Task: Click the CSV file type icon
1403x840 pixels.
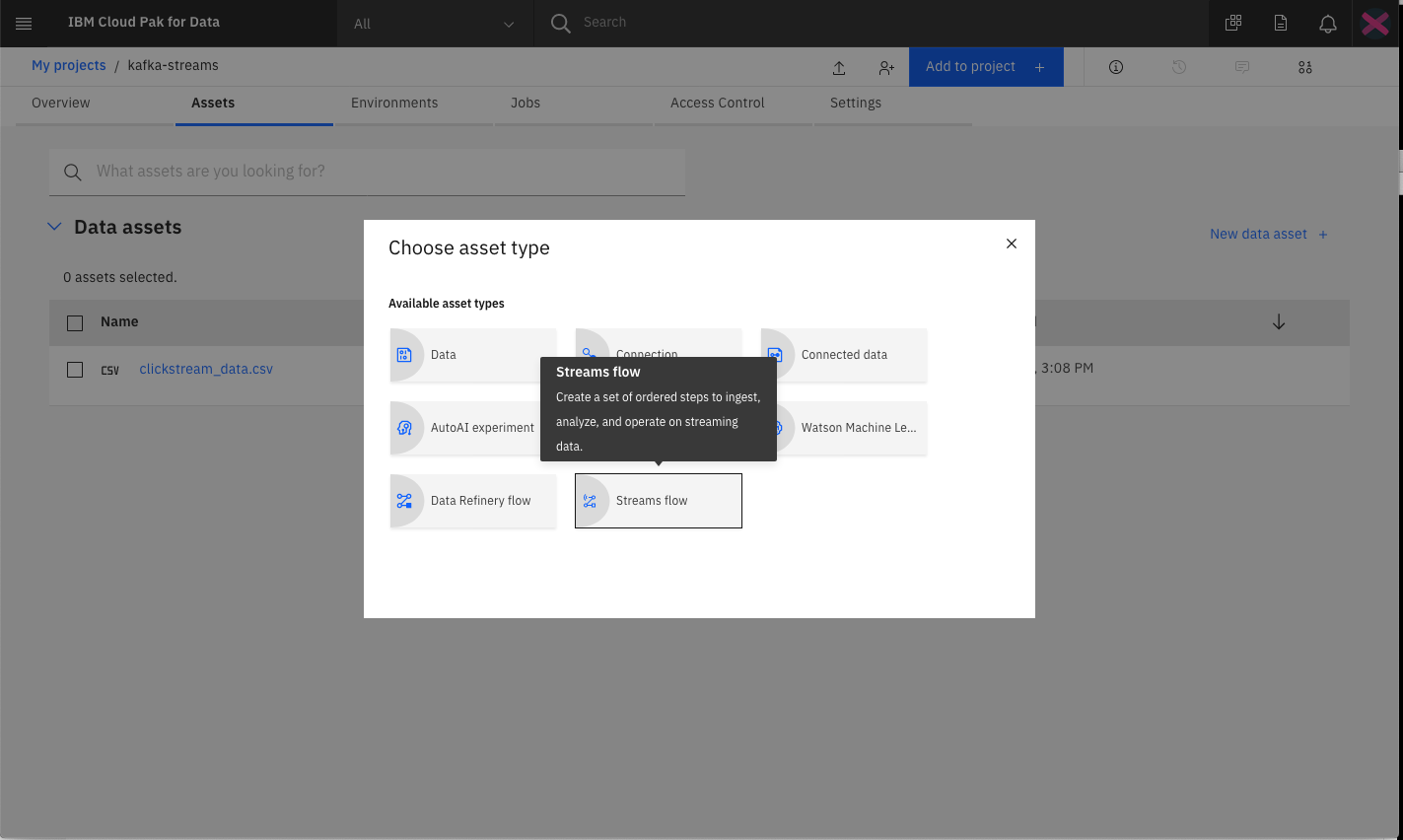Action: coord(110,370)
